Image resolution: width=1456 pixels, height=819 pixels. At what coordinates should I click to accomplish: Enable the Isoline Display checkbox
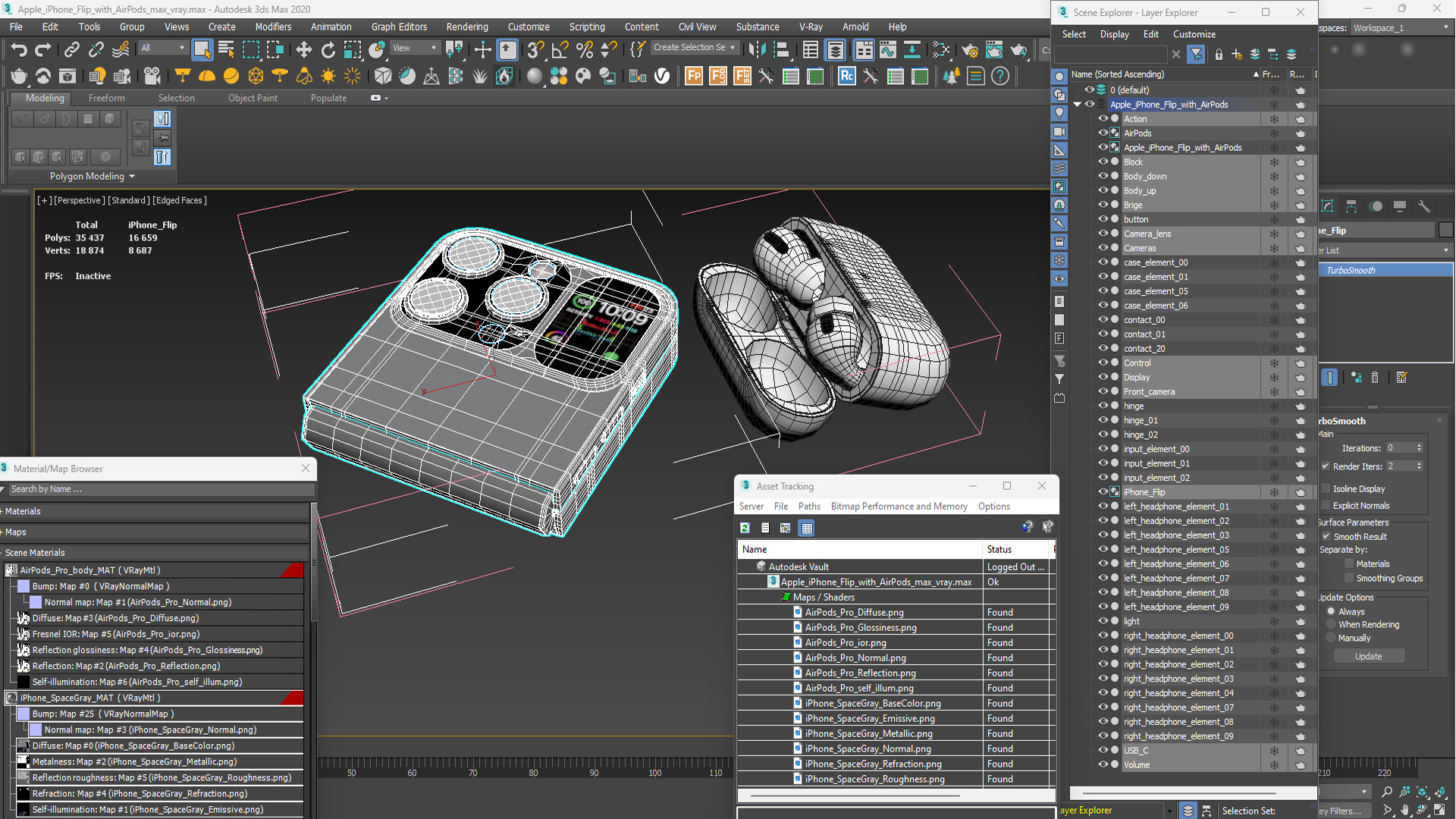pyautogui.click(x=1326, y=489)
